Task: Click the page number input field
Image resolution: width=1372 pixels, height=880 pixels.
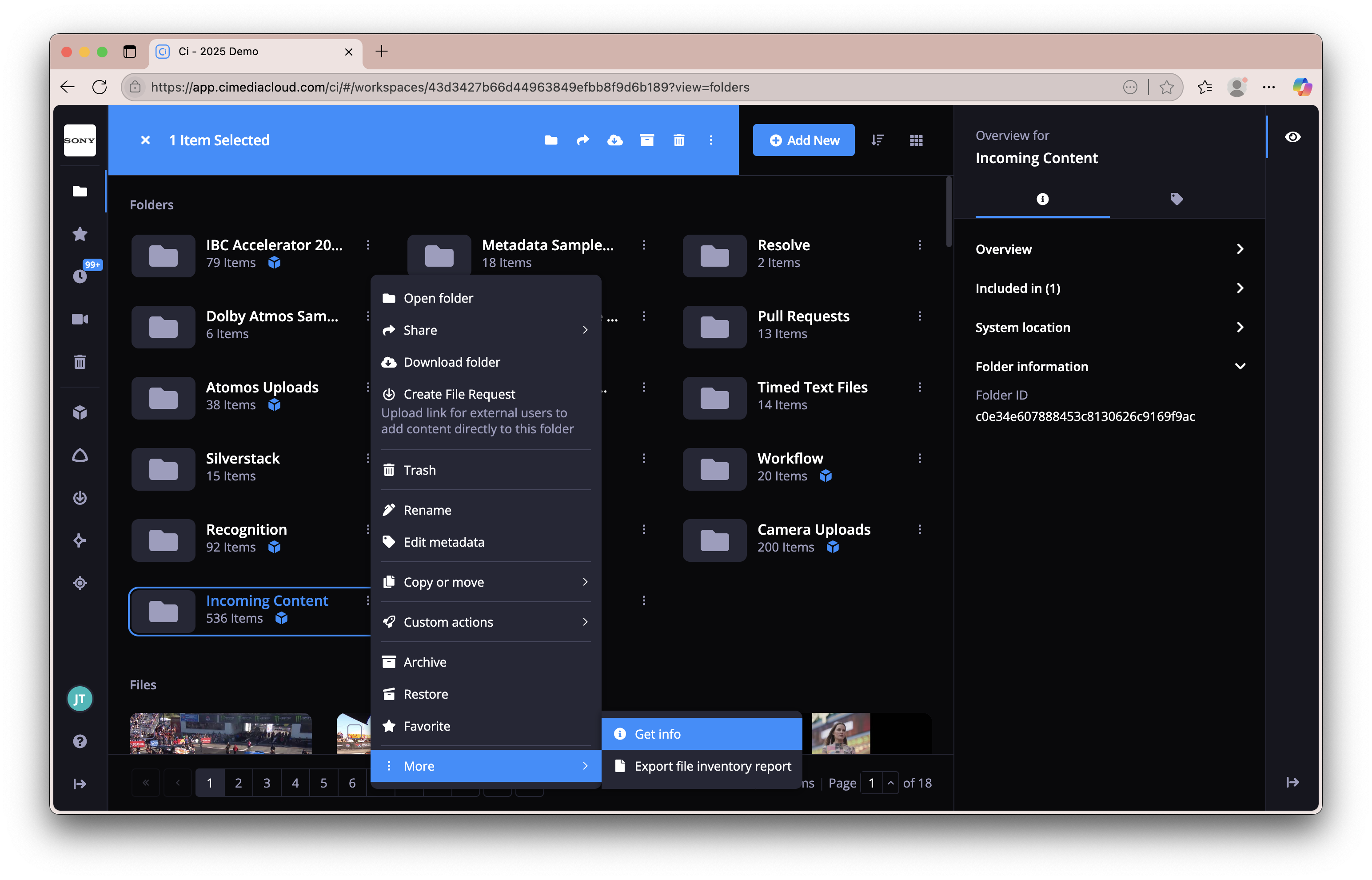Action: point(872,784)
